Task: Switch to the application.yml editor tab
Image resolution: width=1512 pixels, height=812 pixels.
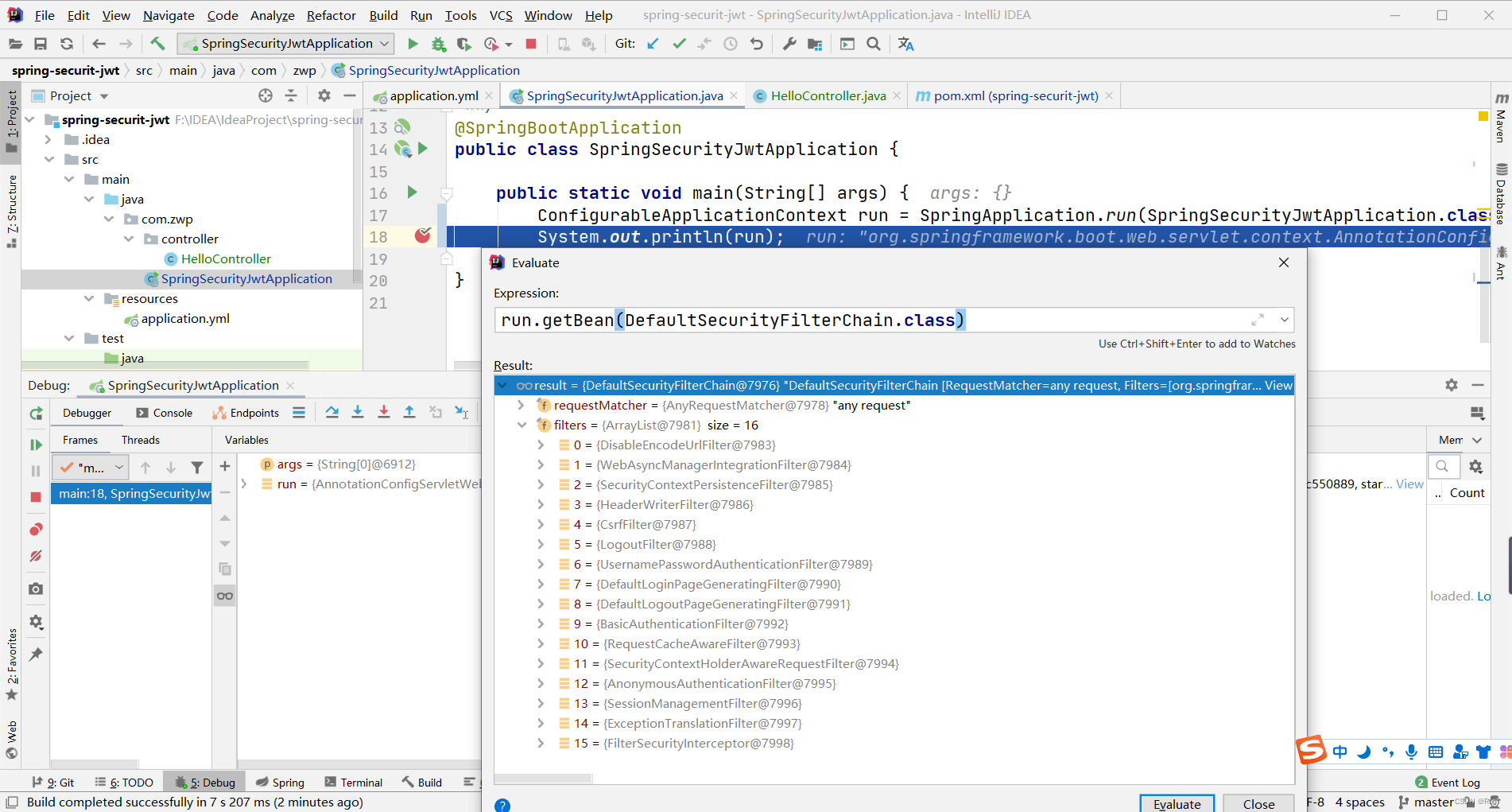Action: point(433,95)
